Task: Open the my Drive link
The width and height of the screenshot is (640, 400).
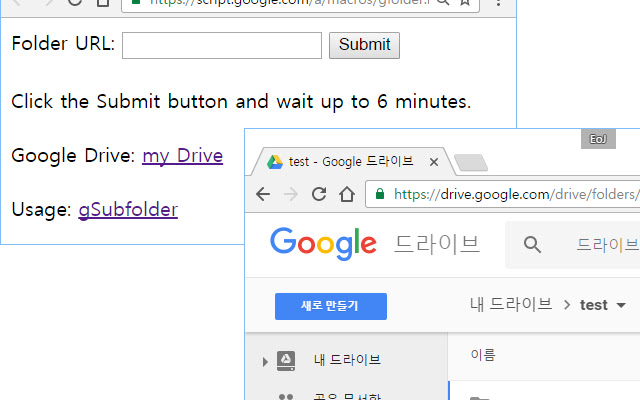Action: [182, 156]
